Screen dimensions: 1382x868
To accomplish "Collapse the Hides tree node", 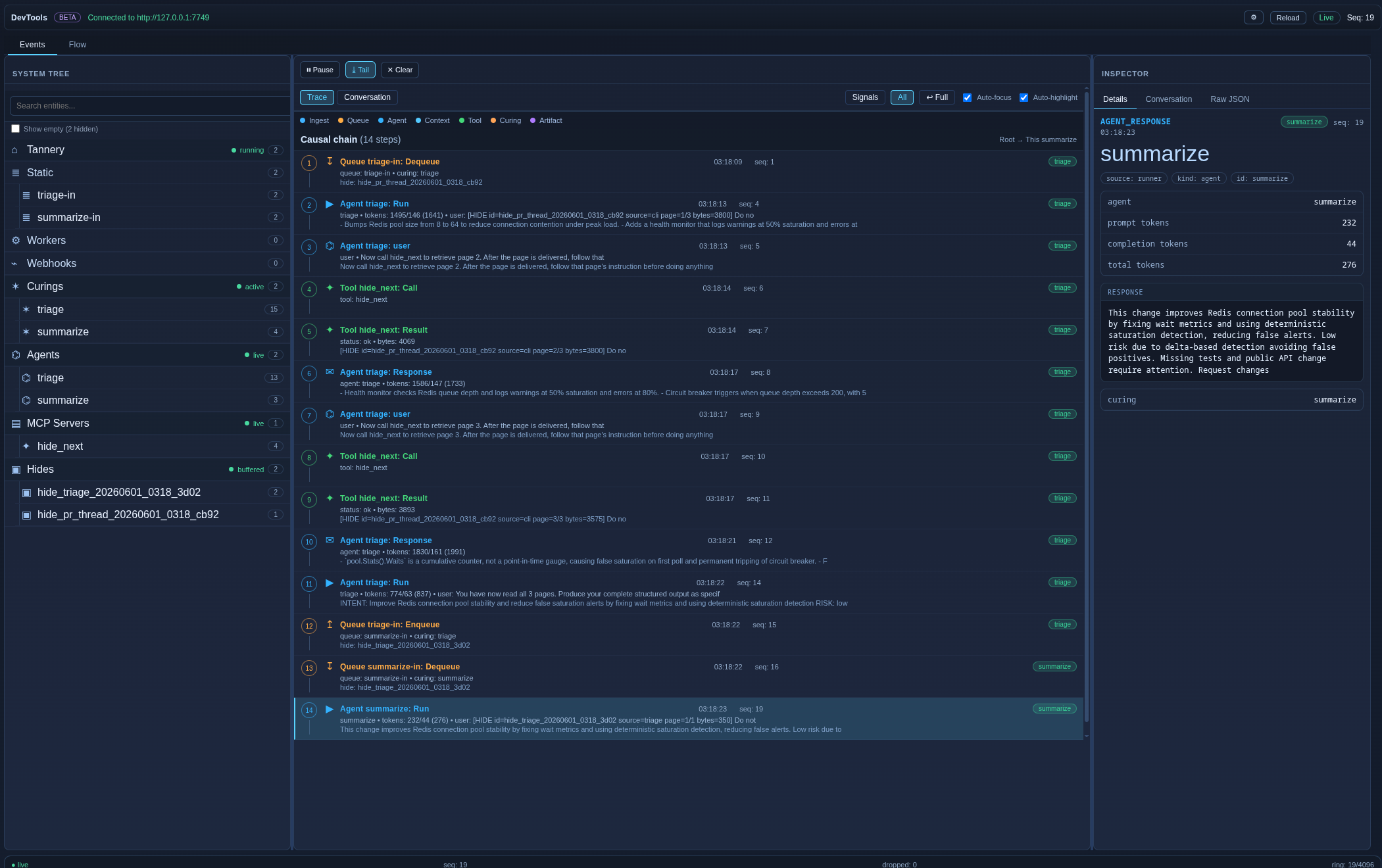I will 147,470.
